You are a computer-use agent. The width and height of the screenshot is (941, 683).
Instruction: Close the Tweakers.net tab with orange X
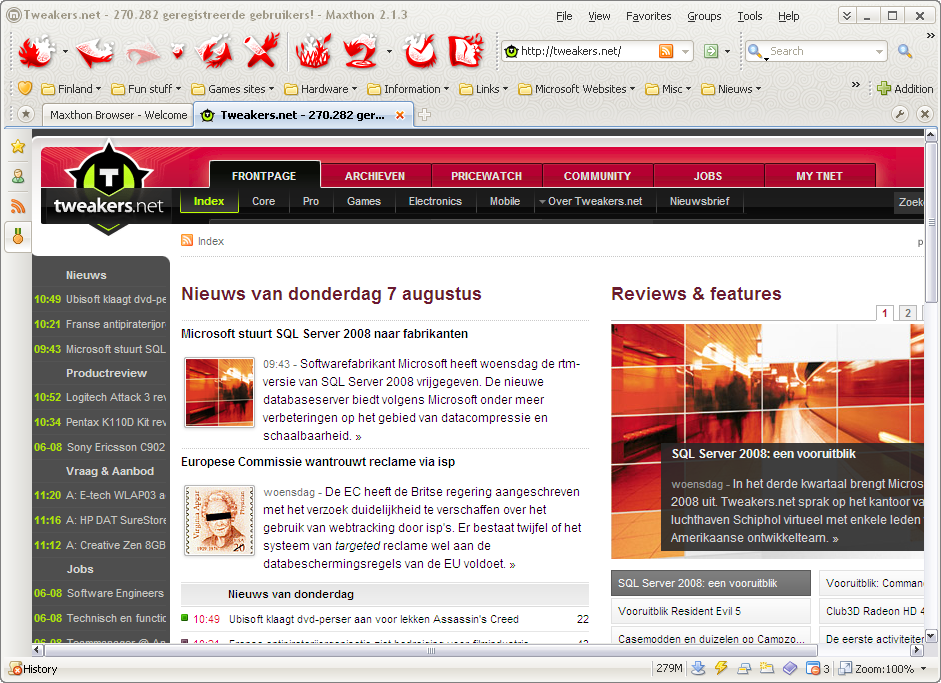click(x=400, y=115)
